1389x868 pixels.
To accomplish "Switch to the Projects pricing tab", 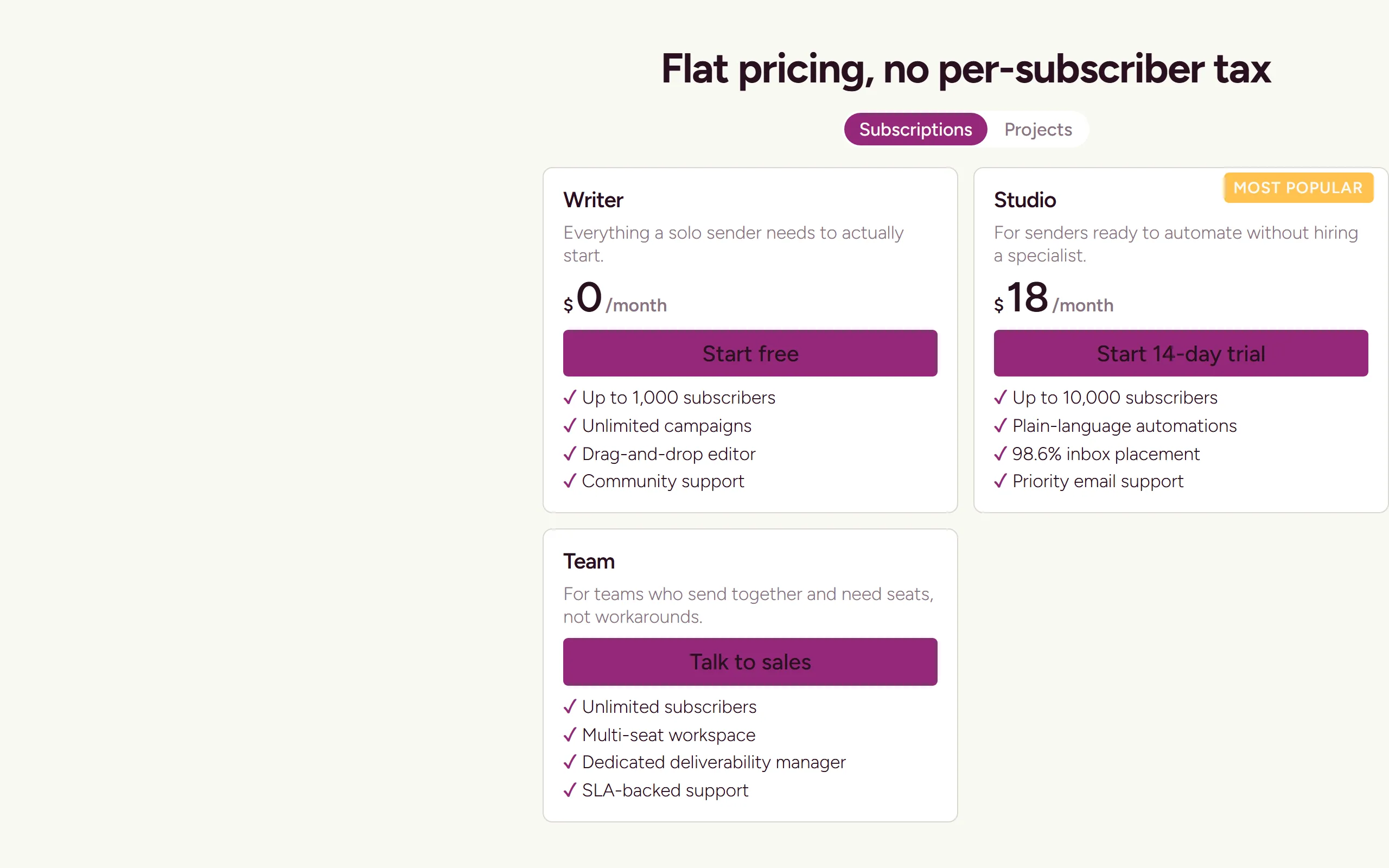I will 1038,129.
